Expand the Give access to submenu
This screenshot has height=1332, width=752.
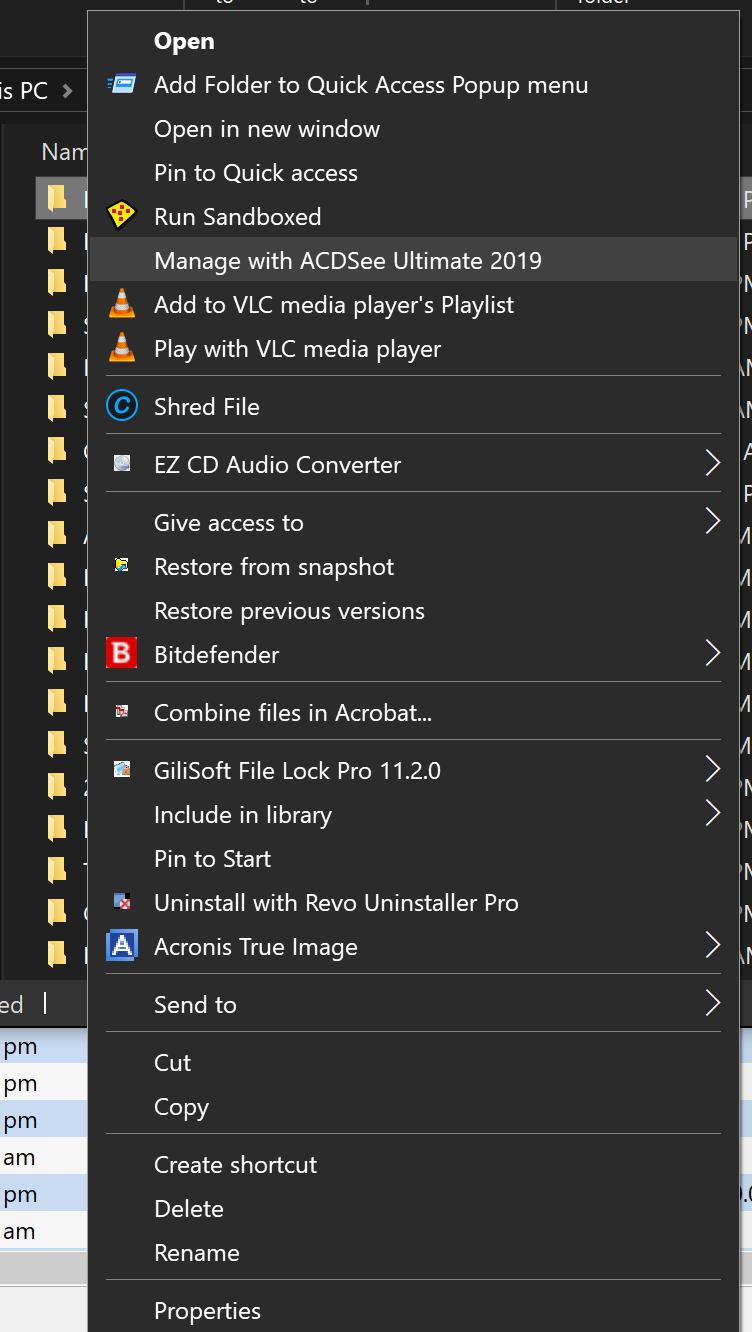click(712, 520)
